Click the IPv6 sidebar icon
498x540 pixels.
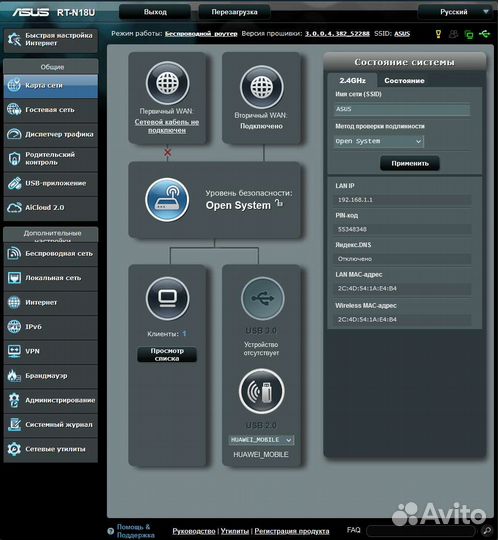pos(14,327)
